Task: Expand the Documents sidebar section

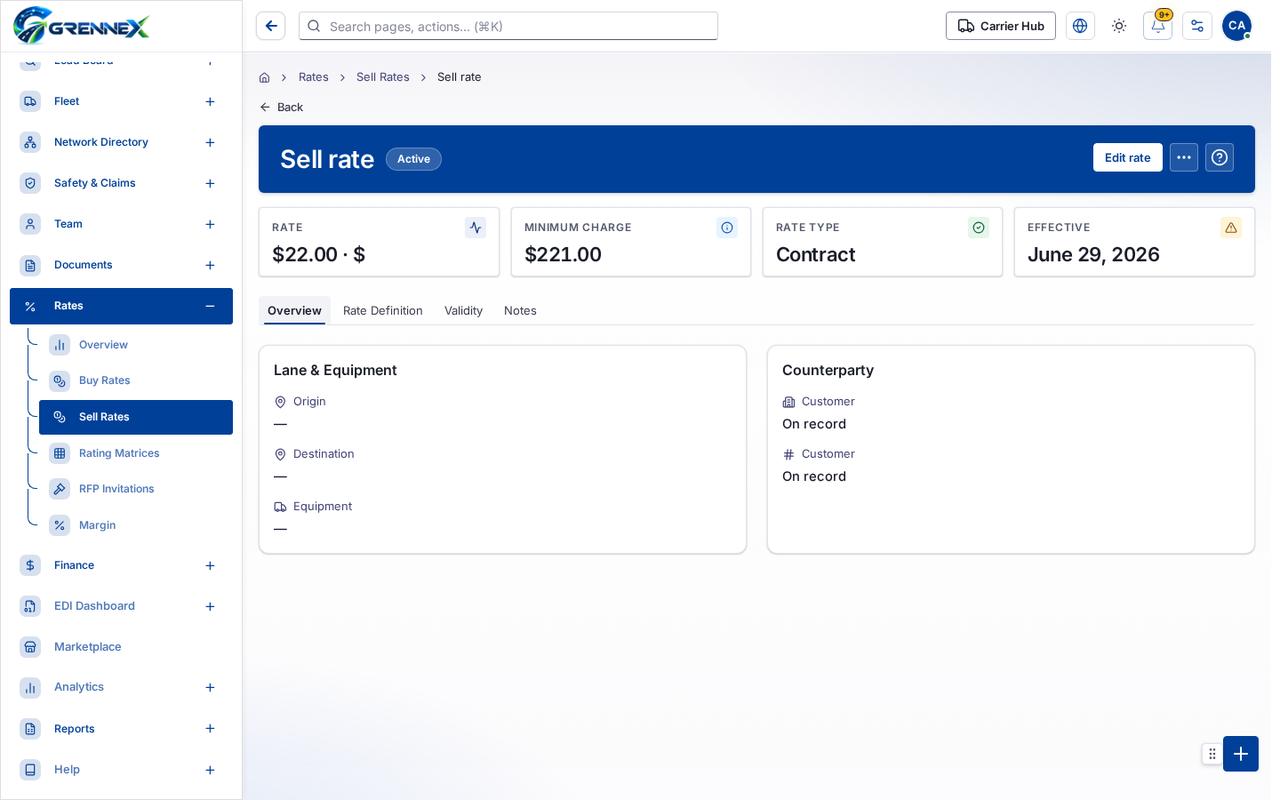Action: [210, 265]
